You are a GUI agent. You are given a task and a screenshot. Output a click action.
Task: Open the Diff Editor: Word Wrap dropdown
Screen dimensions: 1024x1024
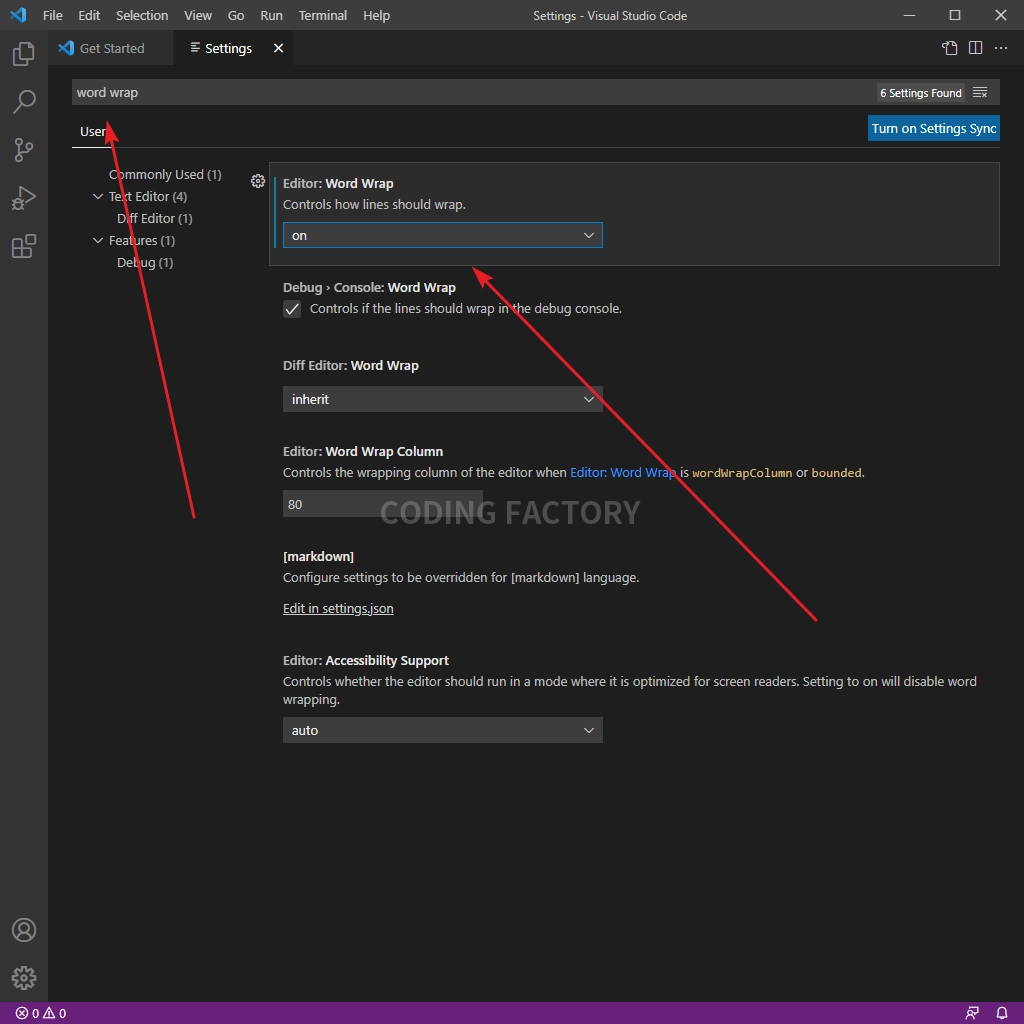point(443,399)
